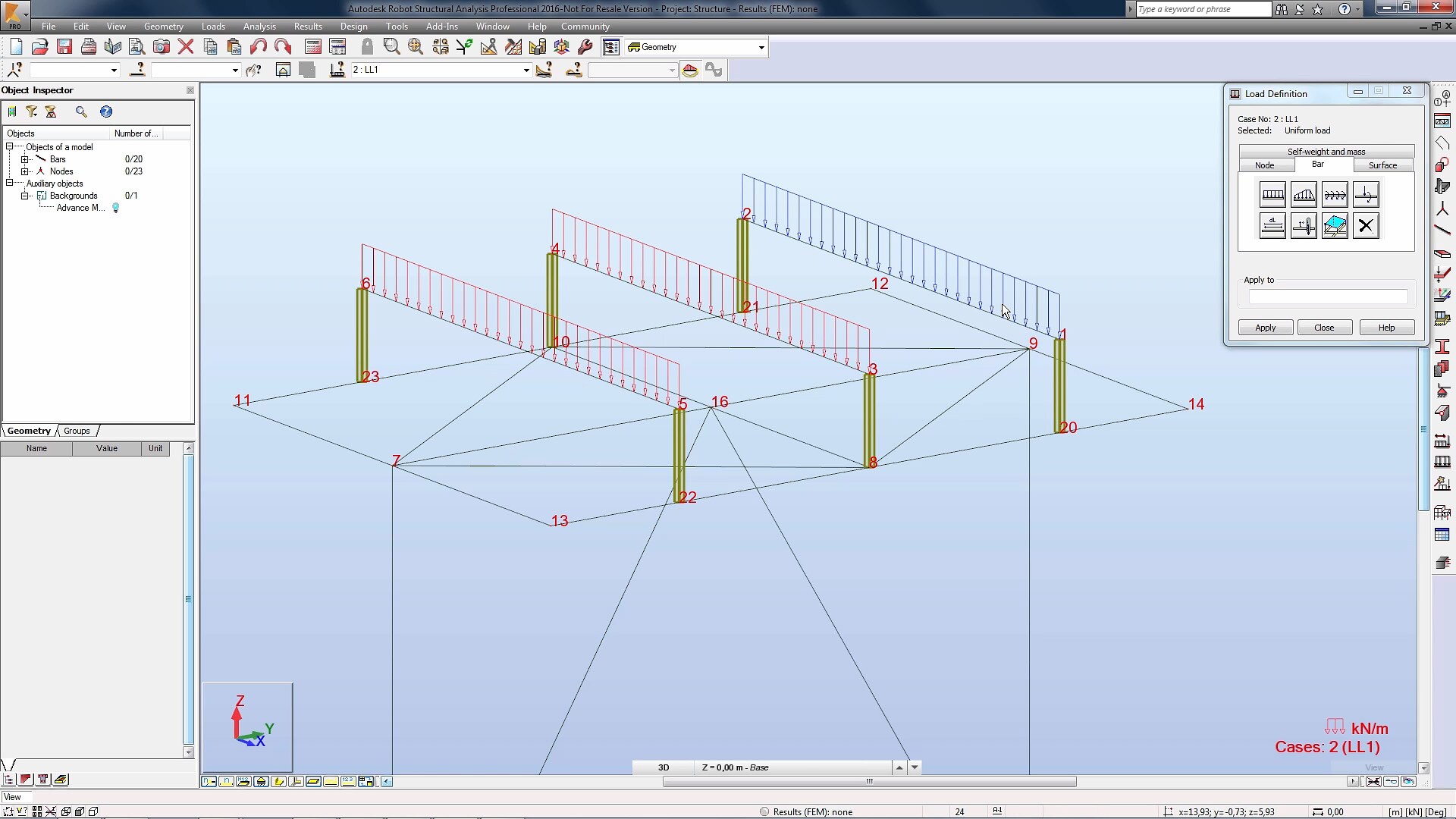Screen dimensions: 1456x819
Task: Open the Geometry menu
Action: click(164, 27)
